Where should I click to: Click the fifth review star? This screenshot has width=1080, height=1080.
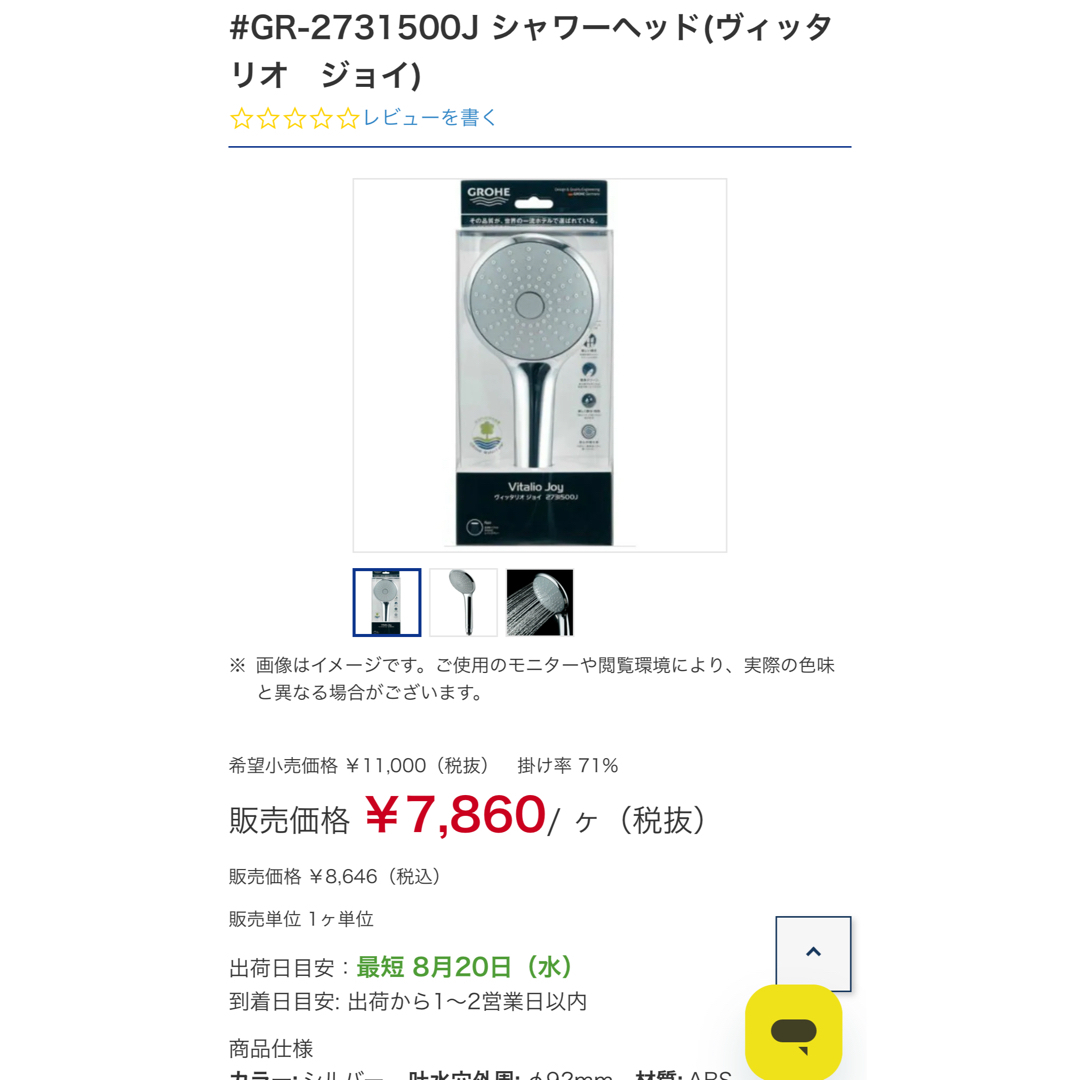point(349,118)
